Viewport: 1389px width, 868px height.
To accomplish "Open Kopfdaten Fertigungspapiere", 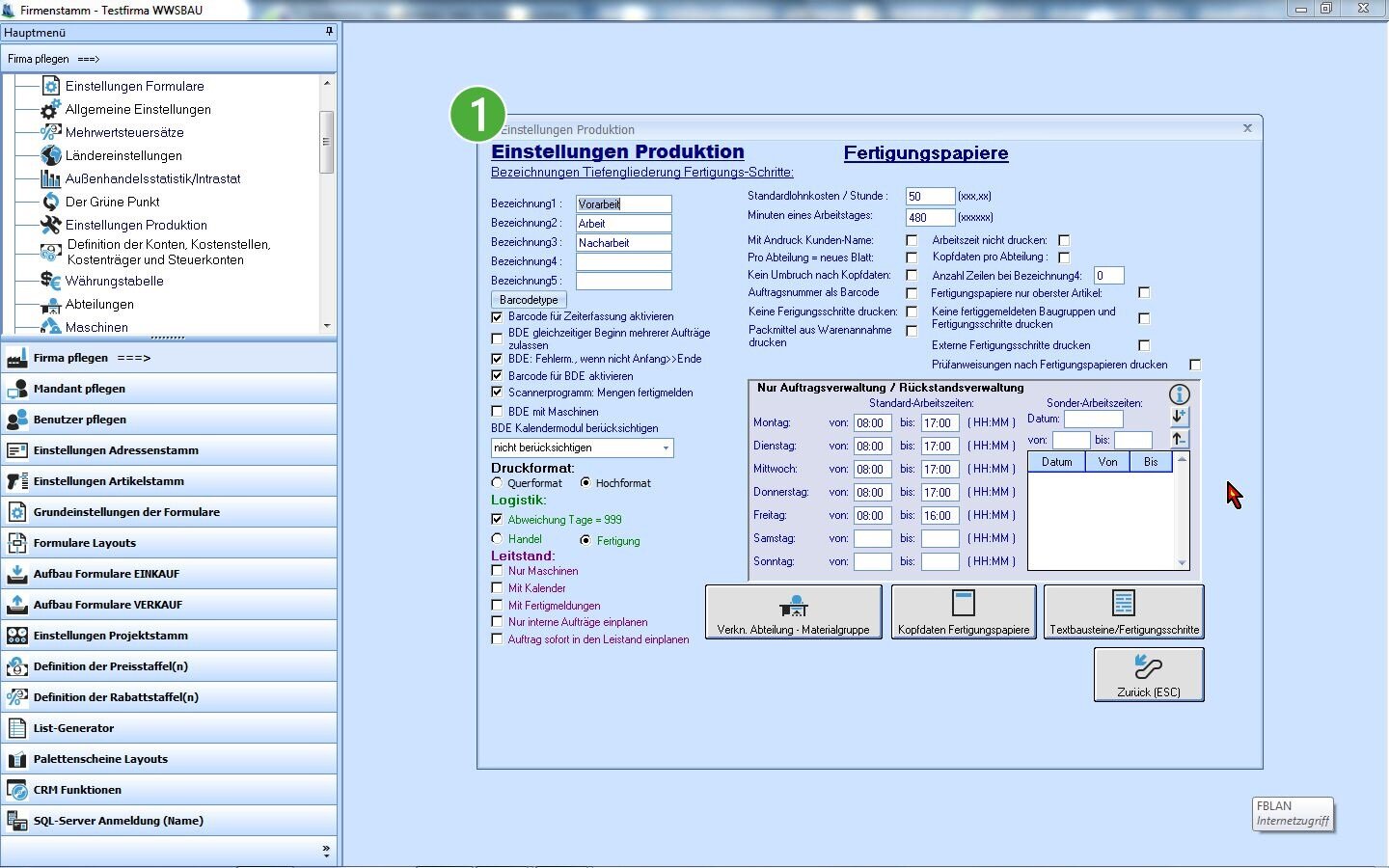I will [x=964, y=611].
